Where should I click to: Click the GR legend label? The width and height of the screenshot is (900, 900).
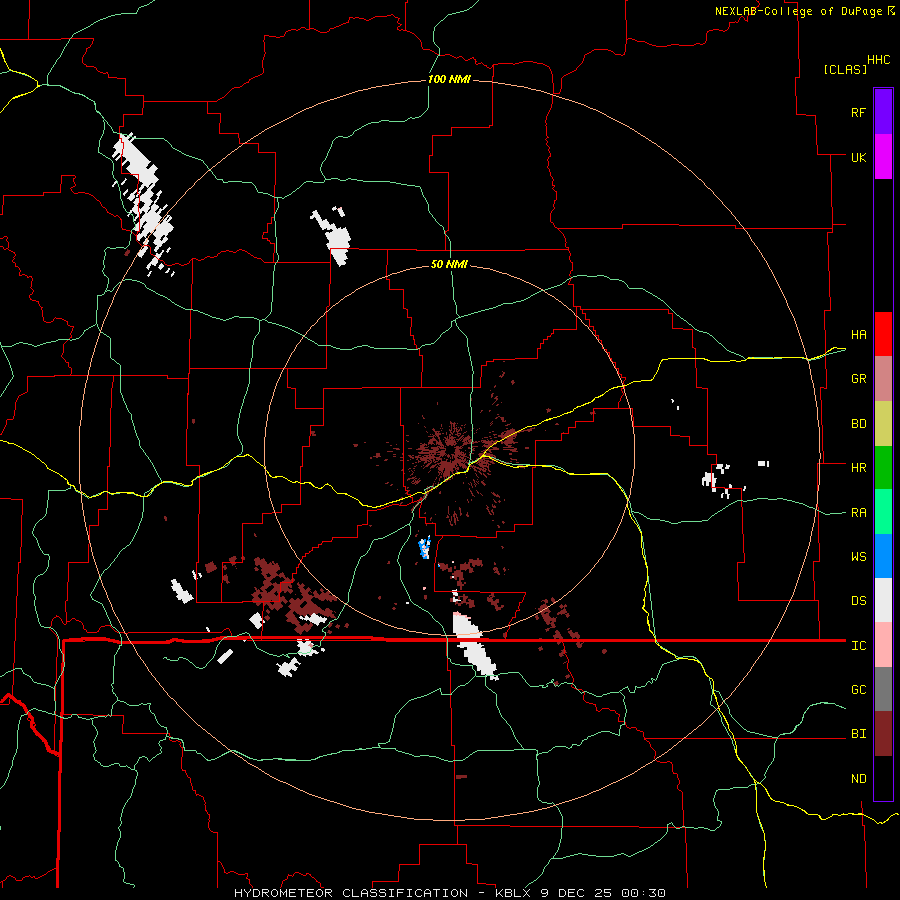click(x=858, y=379)
